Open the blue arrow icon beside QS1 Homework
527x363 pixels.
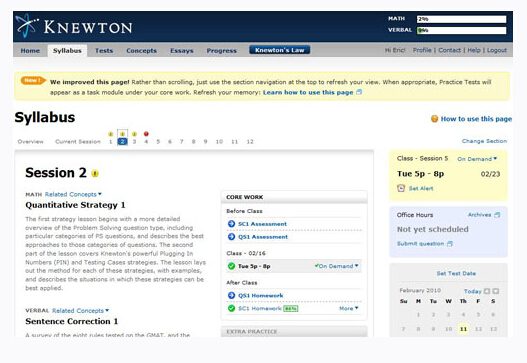(x=231, y=295)
